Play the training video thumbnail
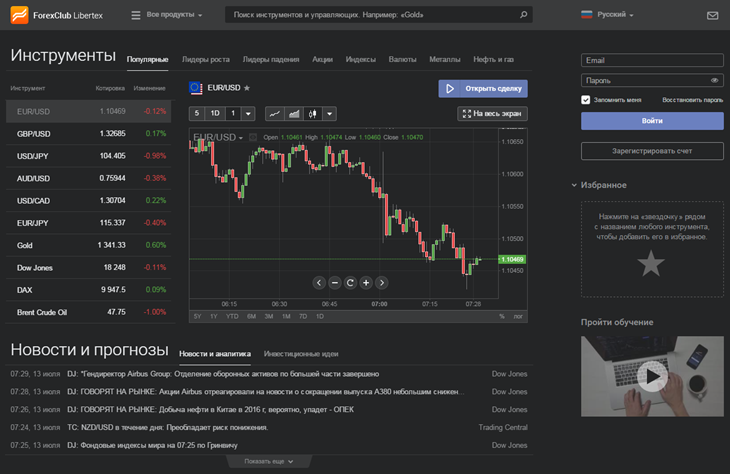This screenshot has height=474, width=730. pyautogui.click(x=651, y=376)
